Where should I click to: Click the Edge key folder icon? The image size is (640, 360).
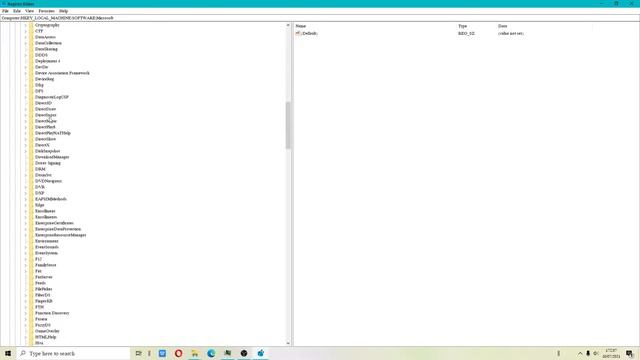31,205
